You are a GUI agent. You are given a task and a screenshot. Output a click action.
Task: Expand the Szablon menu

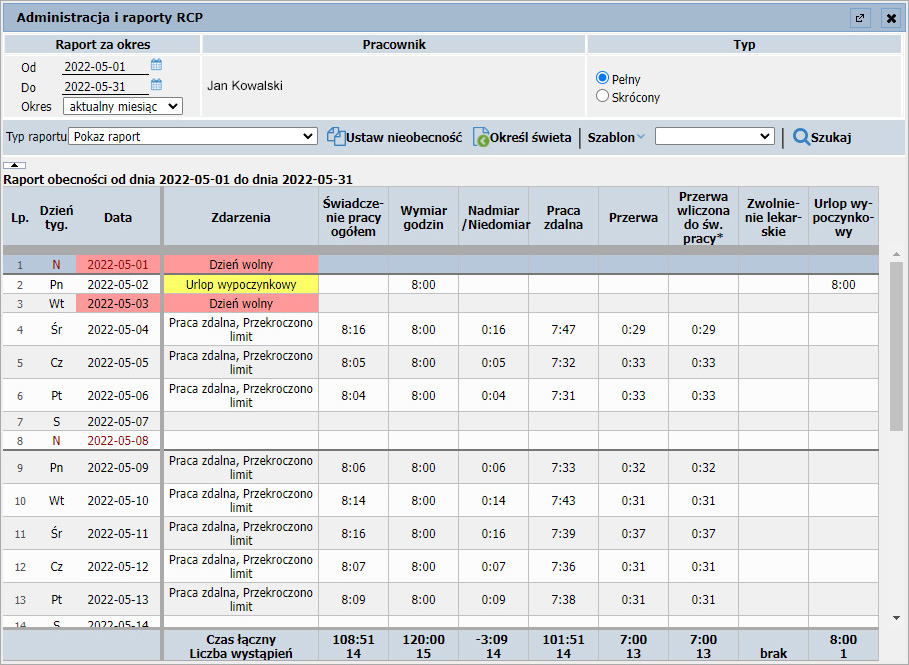tap(616, 137)
